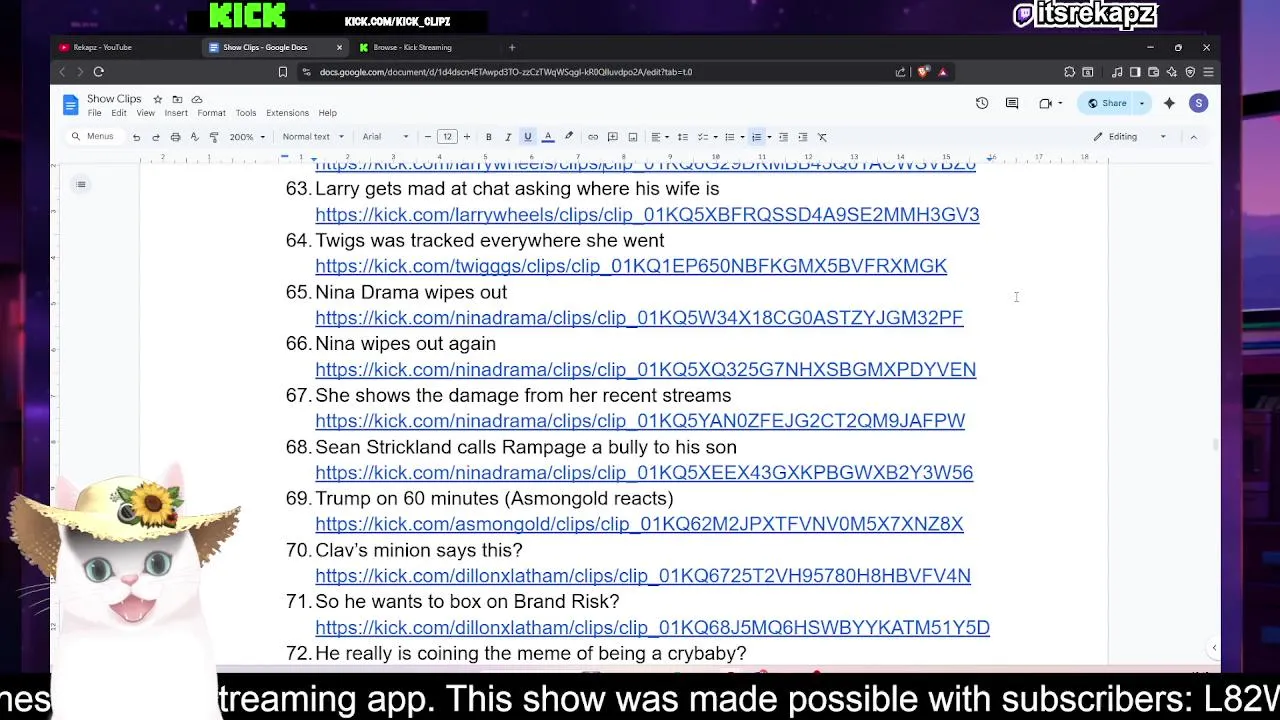Show all comments panel icon

(1012, 103)
